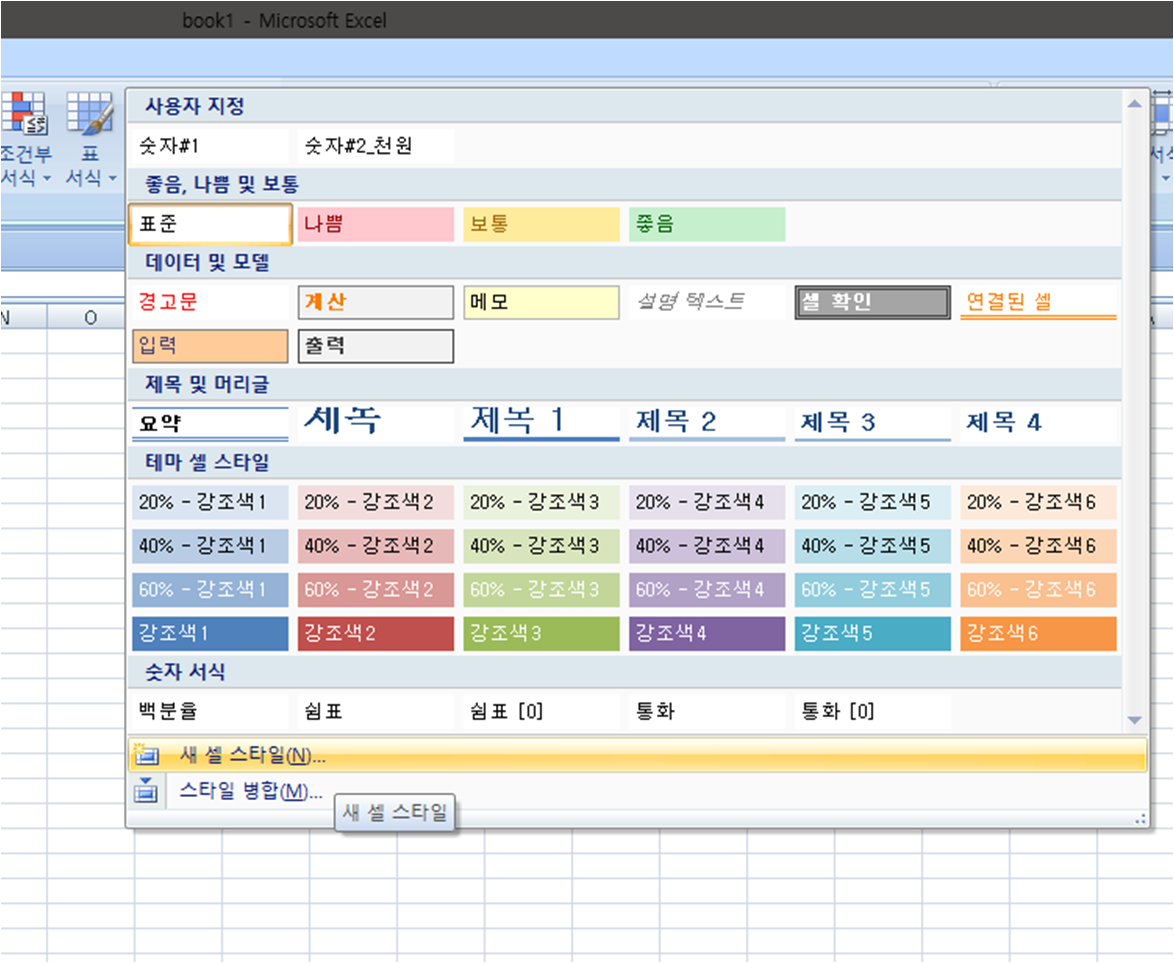Apply the large 제목 title style
This screenshot has height=963, width=1174.
[x=375, y=424]
